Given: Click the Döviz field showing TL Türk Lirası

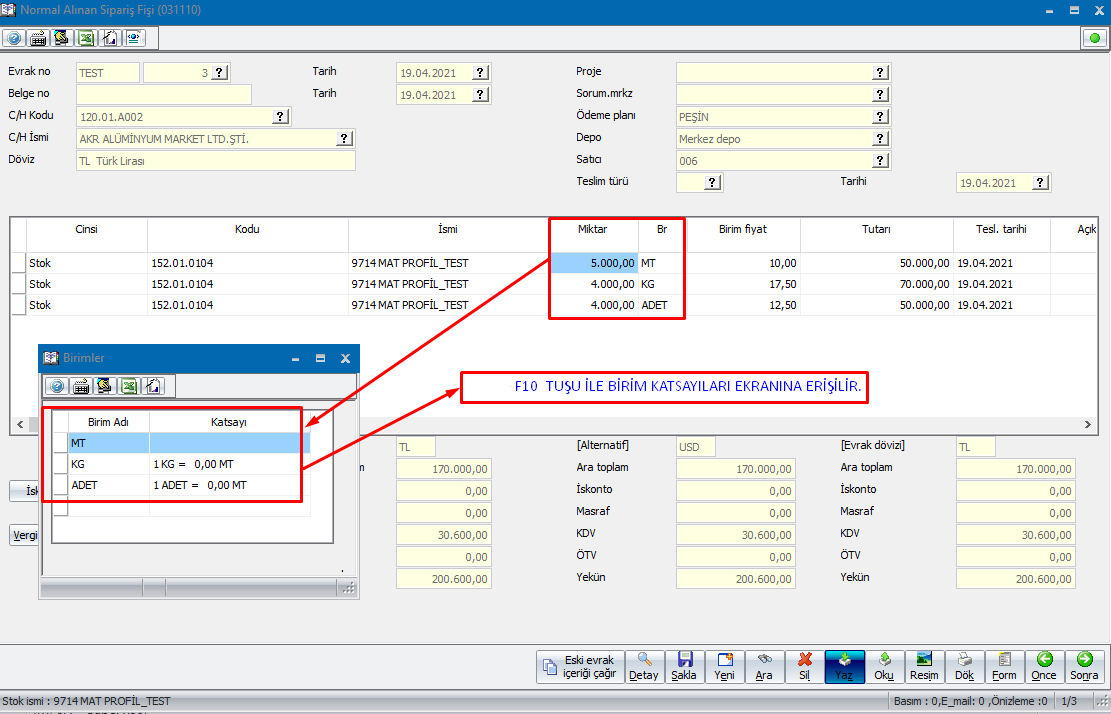Looking at the screenshot, I should tap(216, 161).
